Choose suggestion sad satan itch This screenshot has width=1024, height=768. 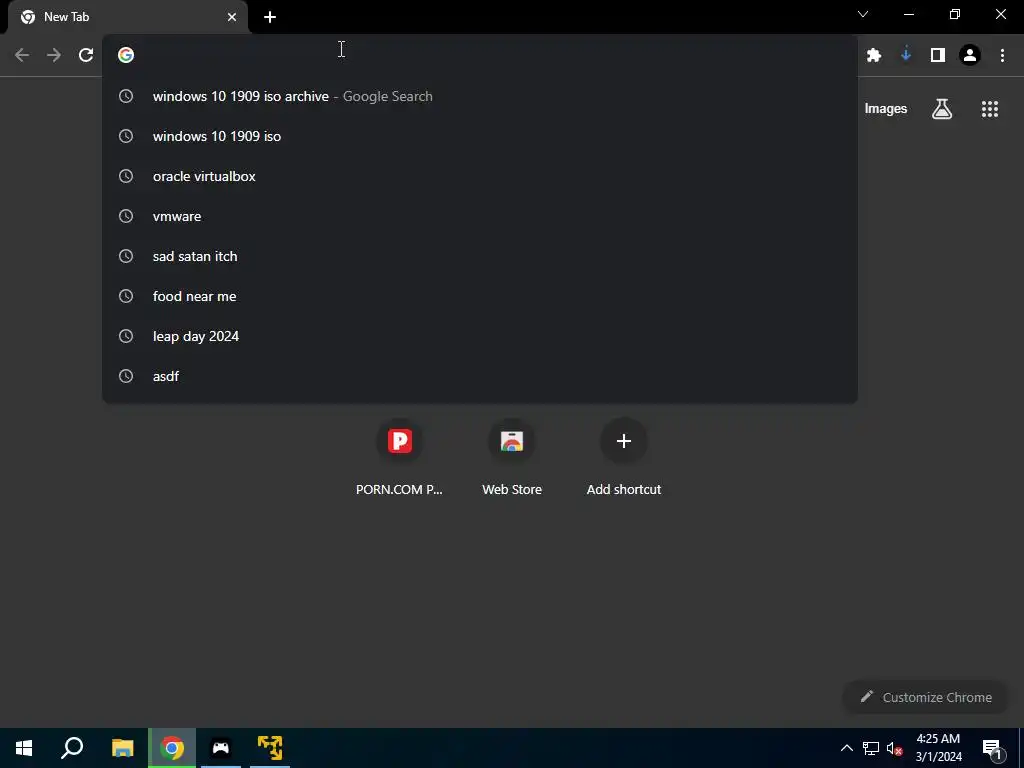click(480, 256)
